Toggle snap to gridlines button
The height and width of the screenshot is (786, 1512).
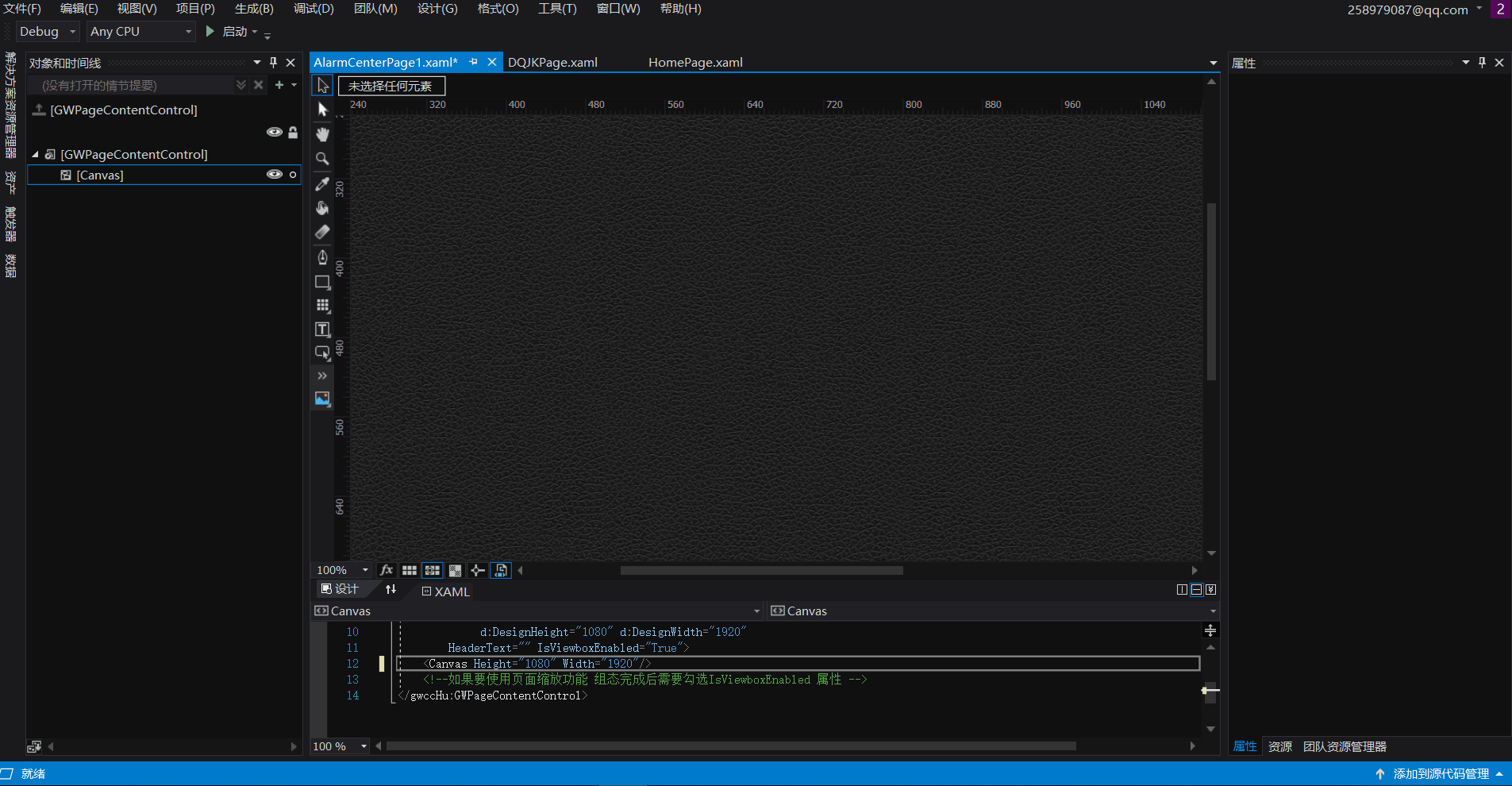(x=433, y=570)
